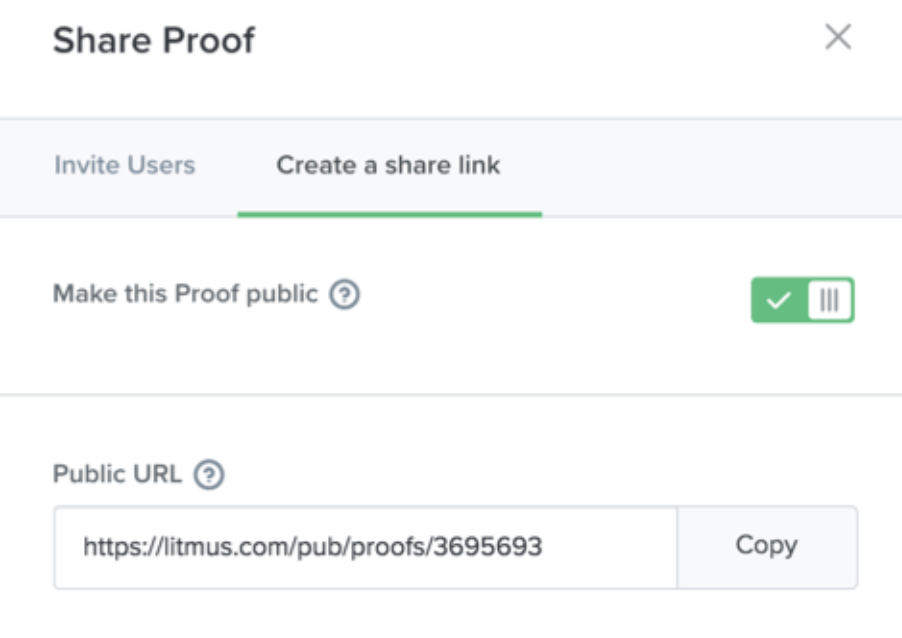The width and height of the screenshot is (902, 638).
Task: Open help icon beside Make this Proof public
Action: pos(345,294)
